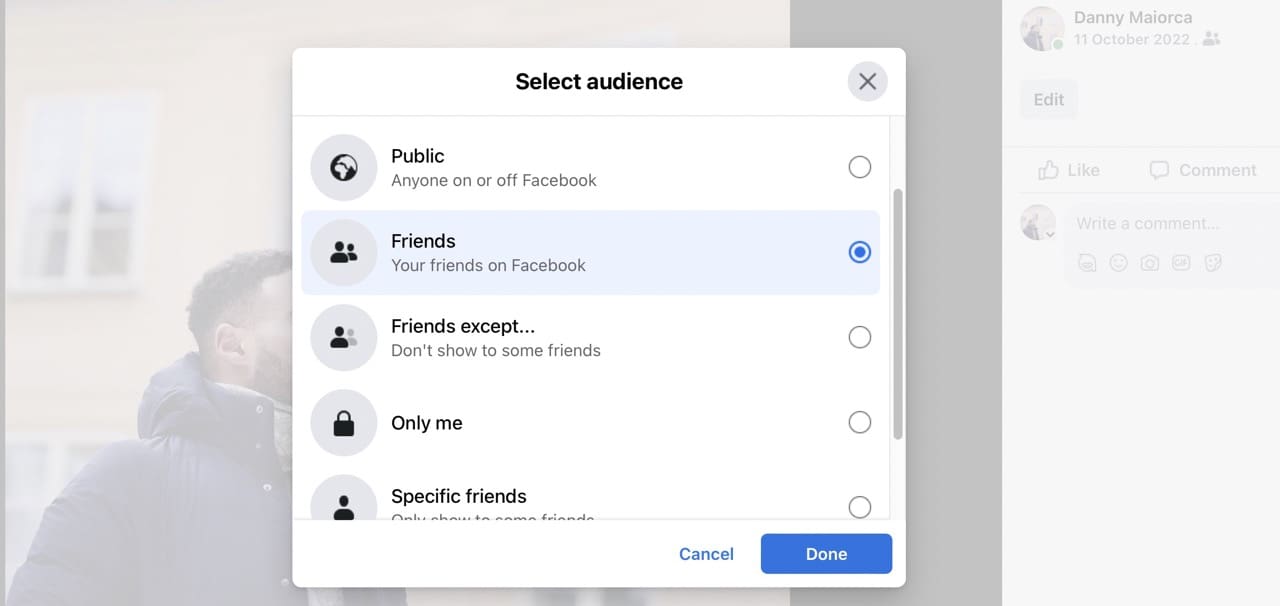The width and height of the screenshot is (1280, 606).
Task: Confirm audience with the Done button
Action: point(826,553)
